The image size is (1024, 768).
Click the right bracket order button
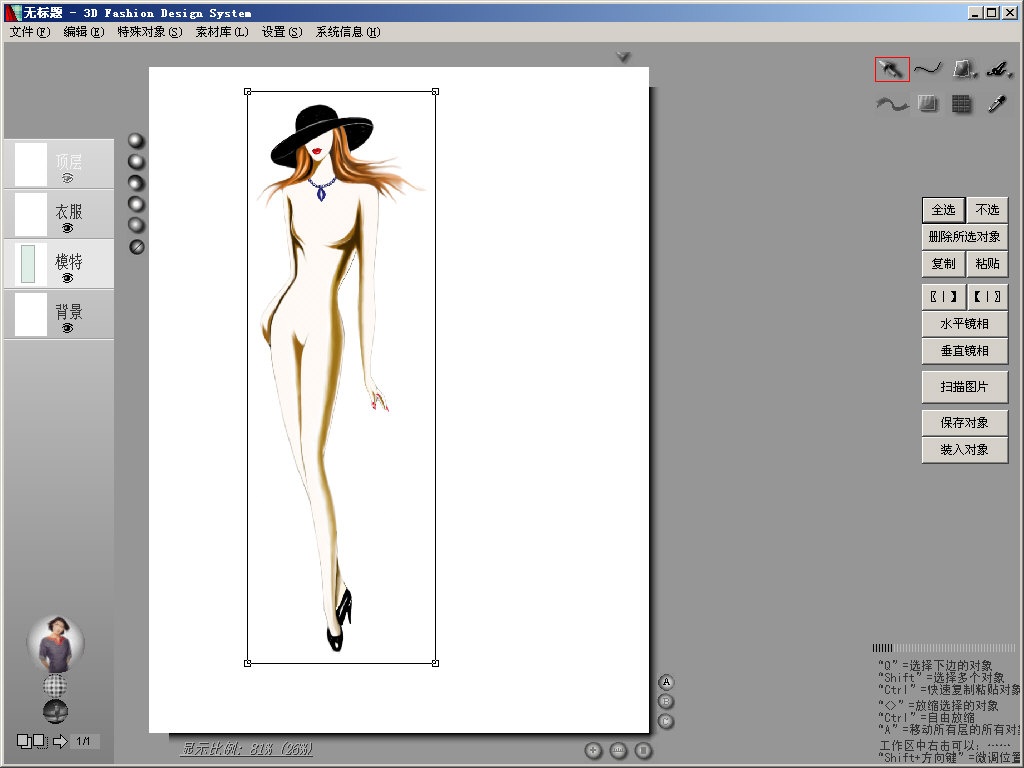tap(987, 296)
